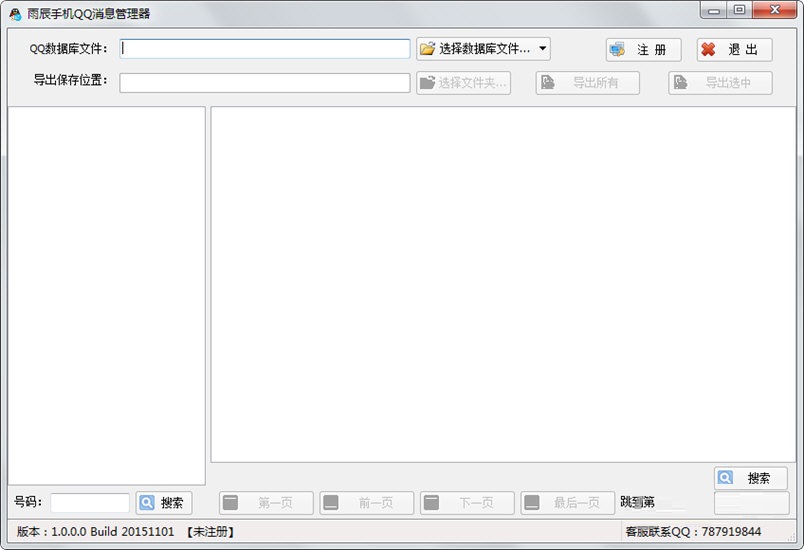
Task: Click the 跳到第 label
Action: tap(637, 502)
